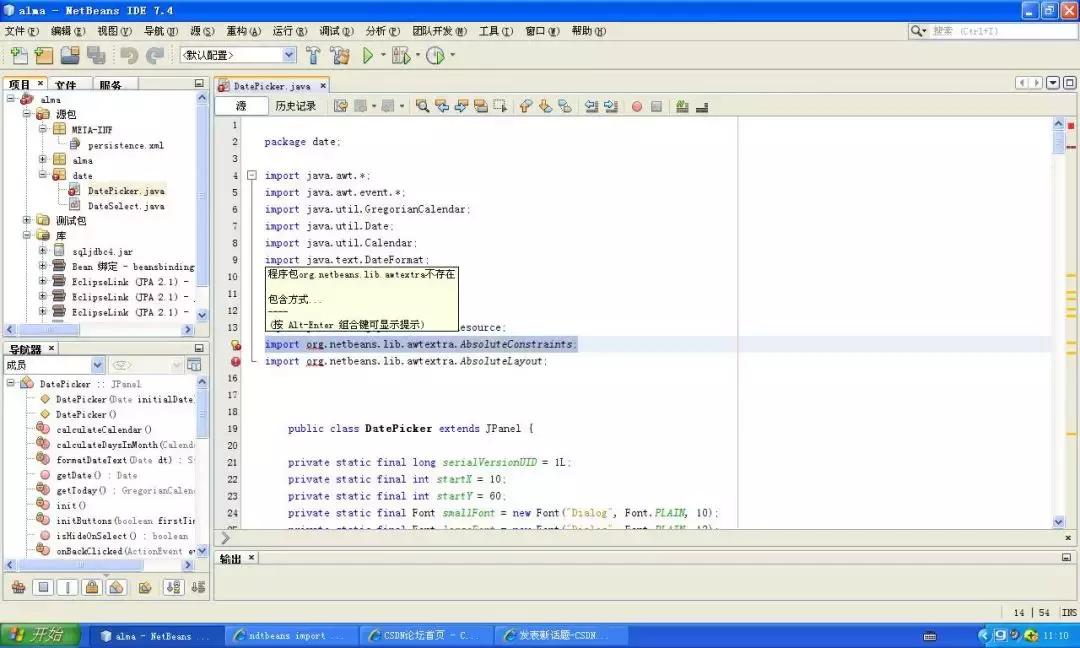Image resolution: width=1080 pixels, height=648 pixels.
Task: Click the New Project icon
Action: pos(43,55)
